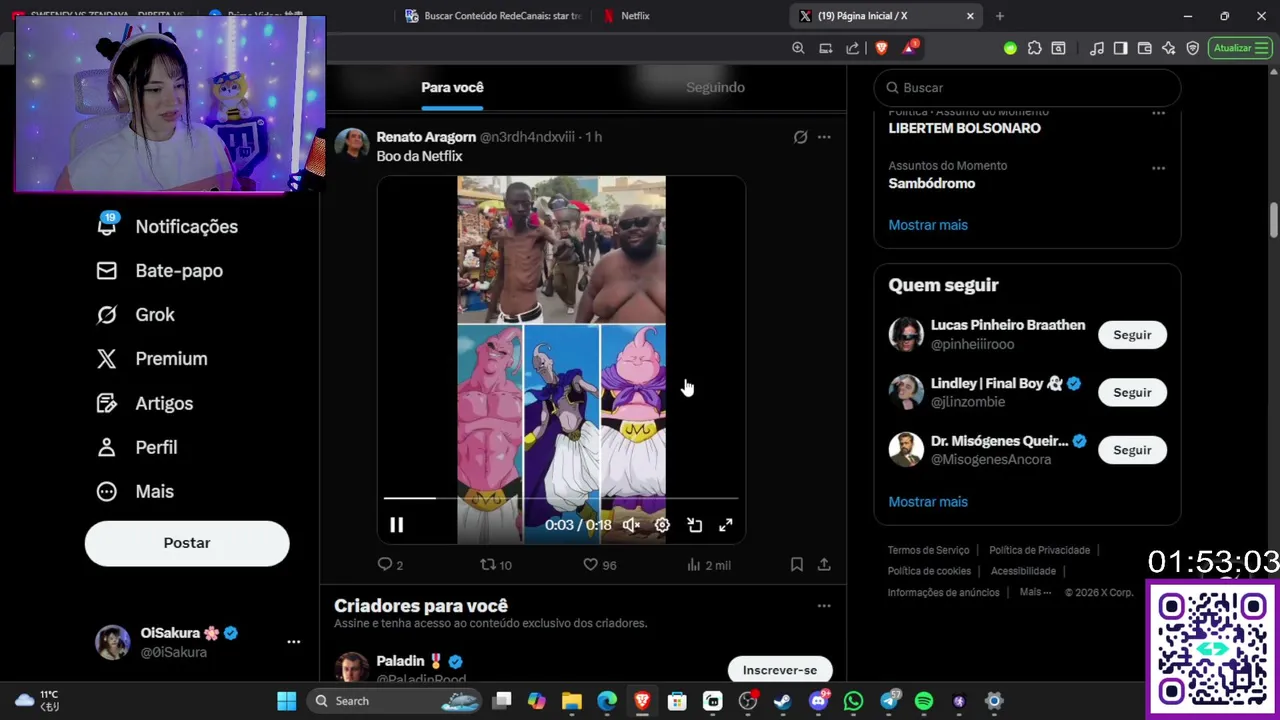Click the Grok icon on Renato's post
This screenshot has height=720, width=1280.
800,137
